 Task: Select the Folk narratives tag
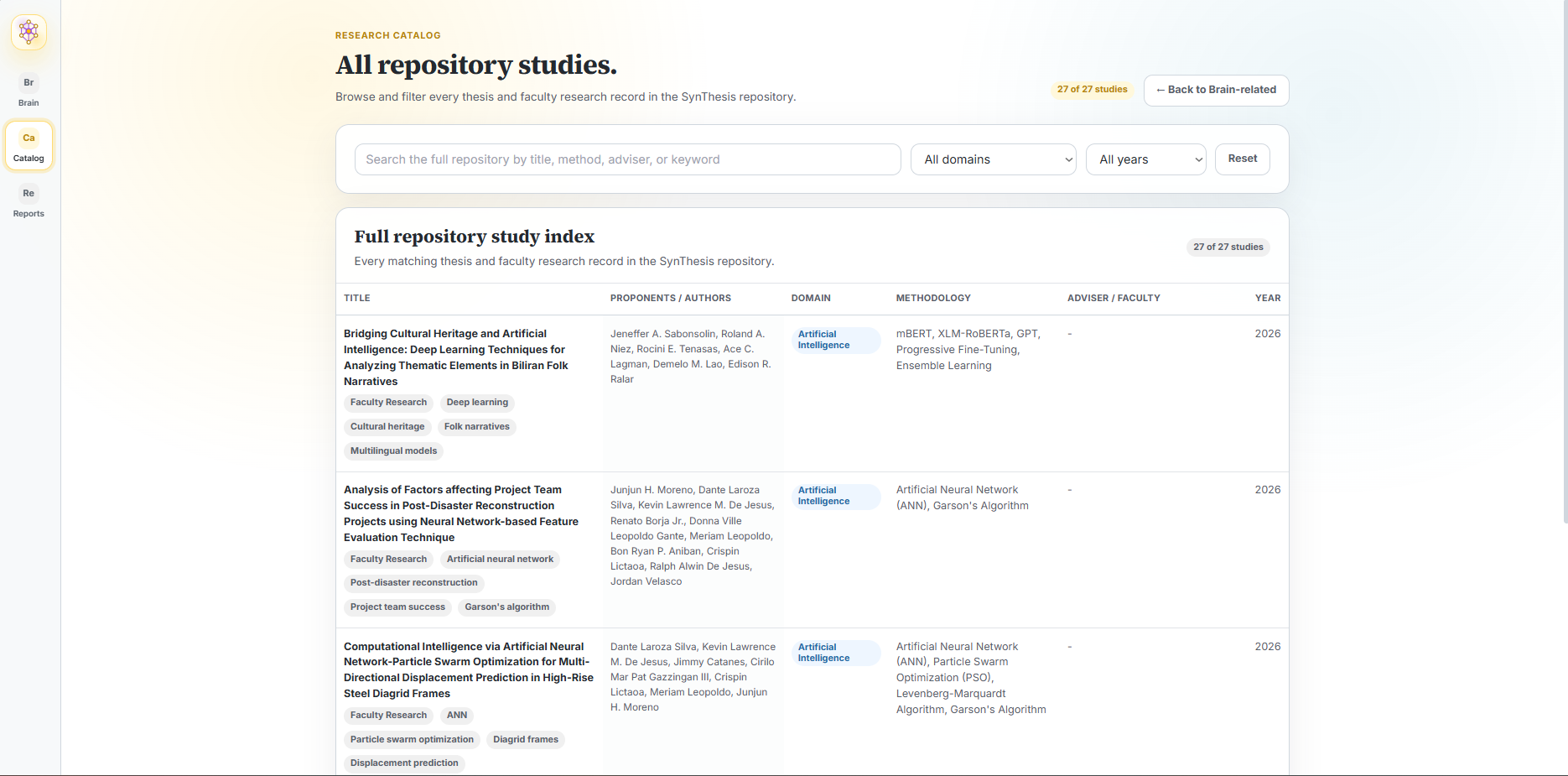476,427
